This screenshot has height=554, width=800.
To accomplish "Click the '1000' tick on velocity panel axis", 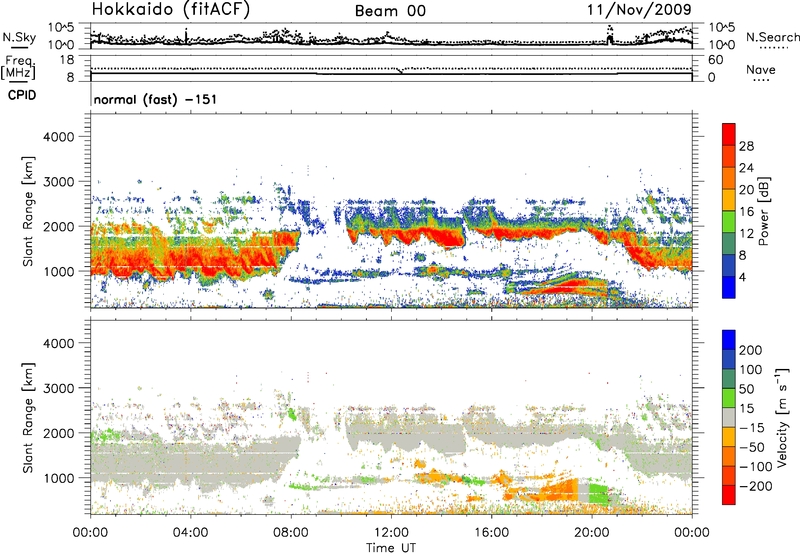I will click(x=58, y=479).
